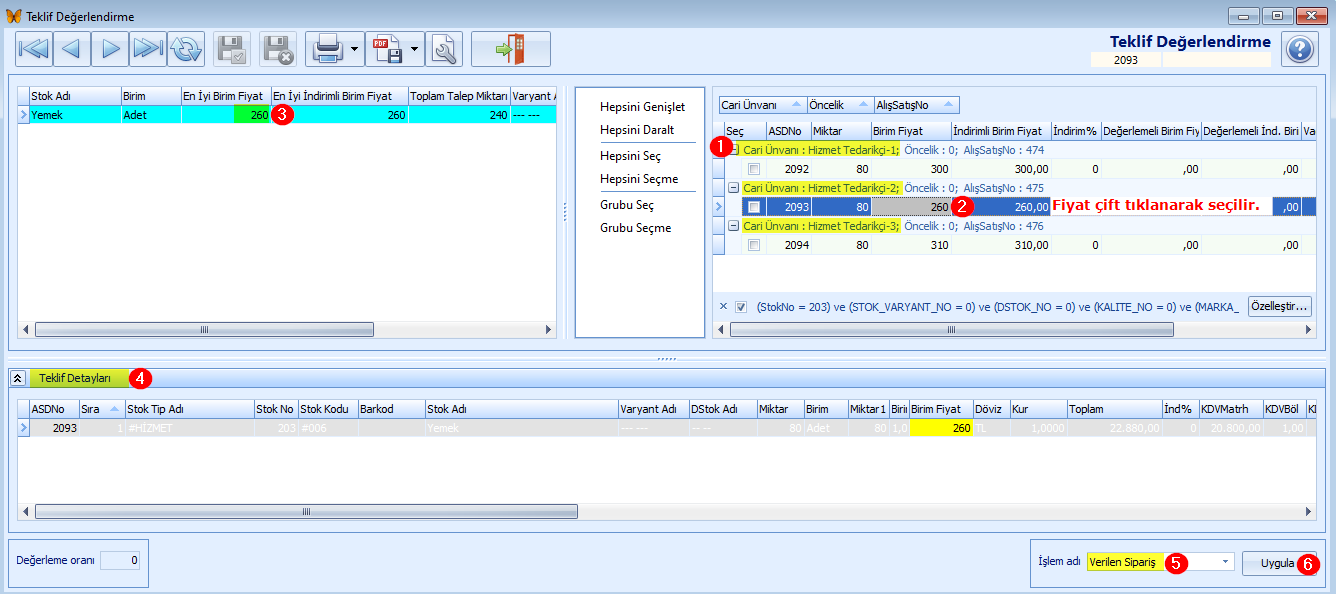The height and width of the screenshot is (594, 1336).
Task: Click the exit door icon
Action: pos(511,48)
